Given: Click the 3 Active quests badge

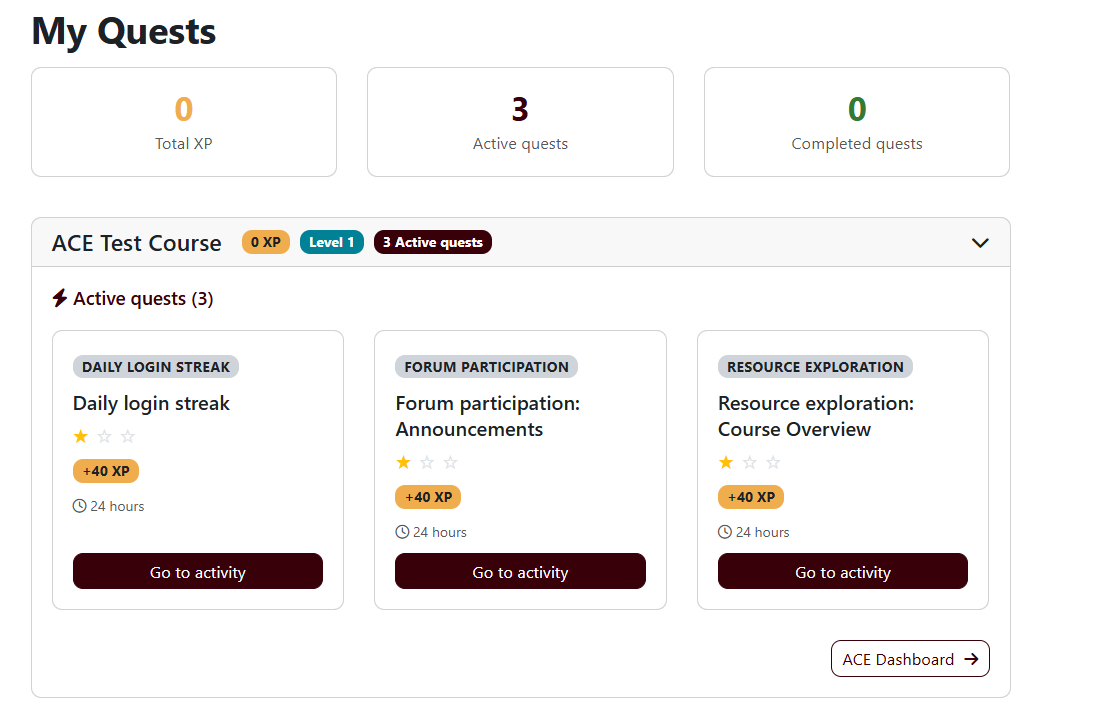Looking at the screenshot, I should pyautogui.click(x=433, y=242).
